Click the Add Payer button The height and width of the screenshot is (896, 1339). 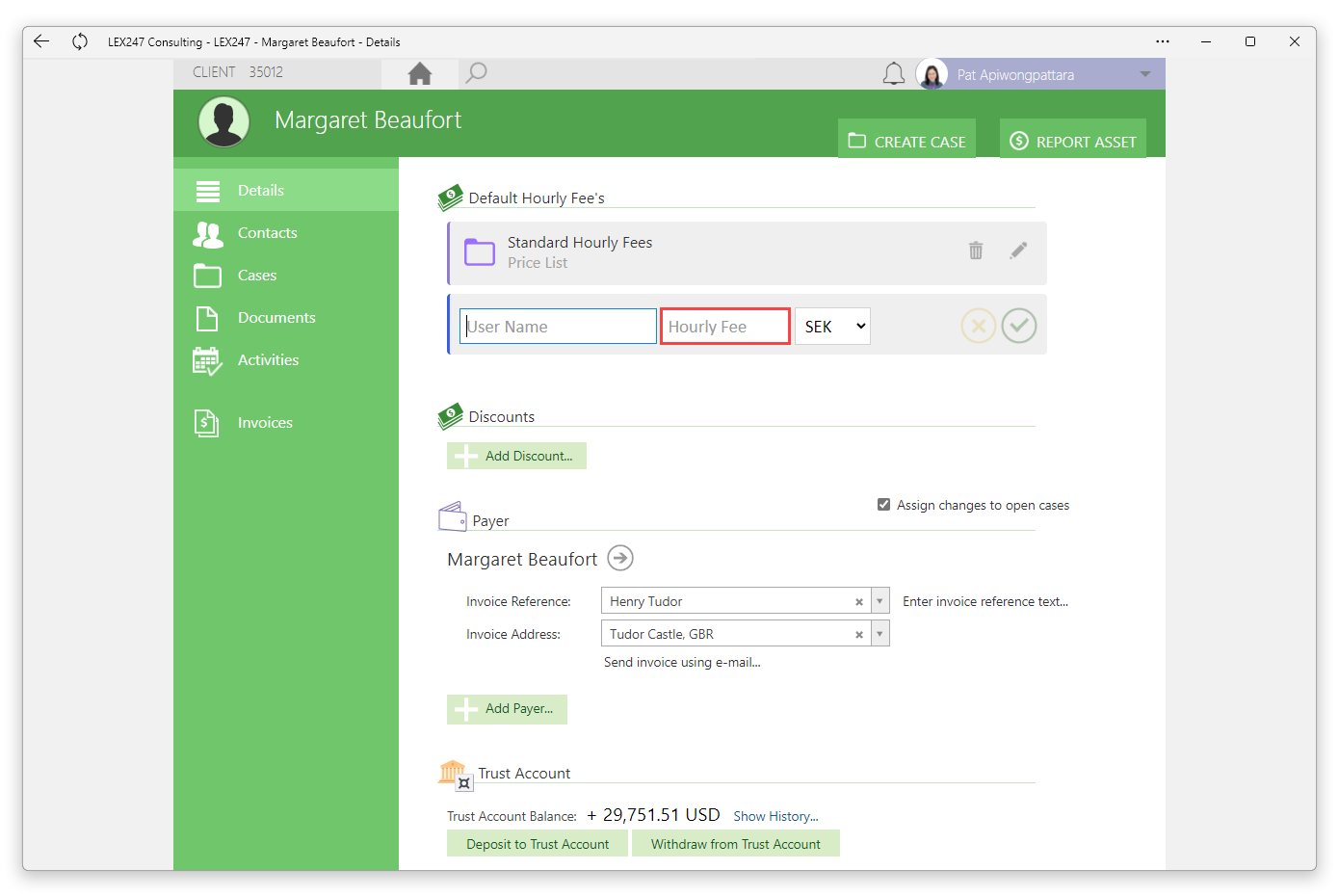coord(507,709)
